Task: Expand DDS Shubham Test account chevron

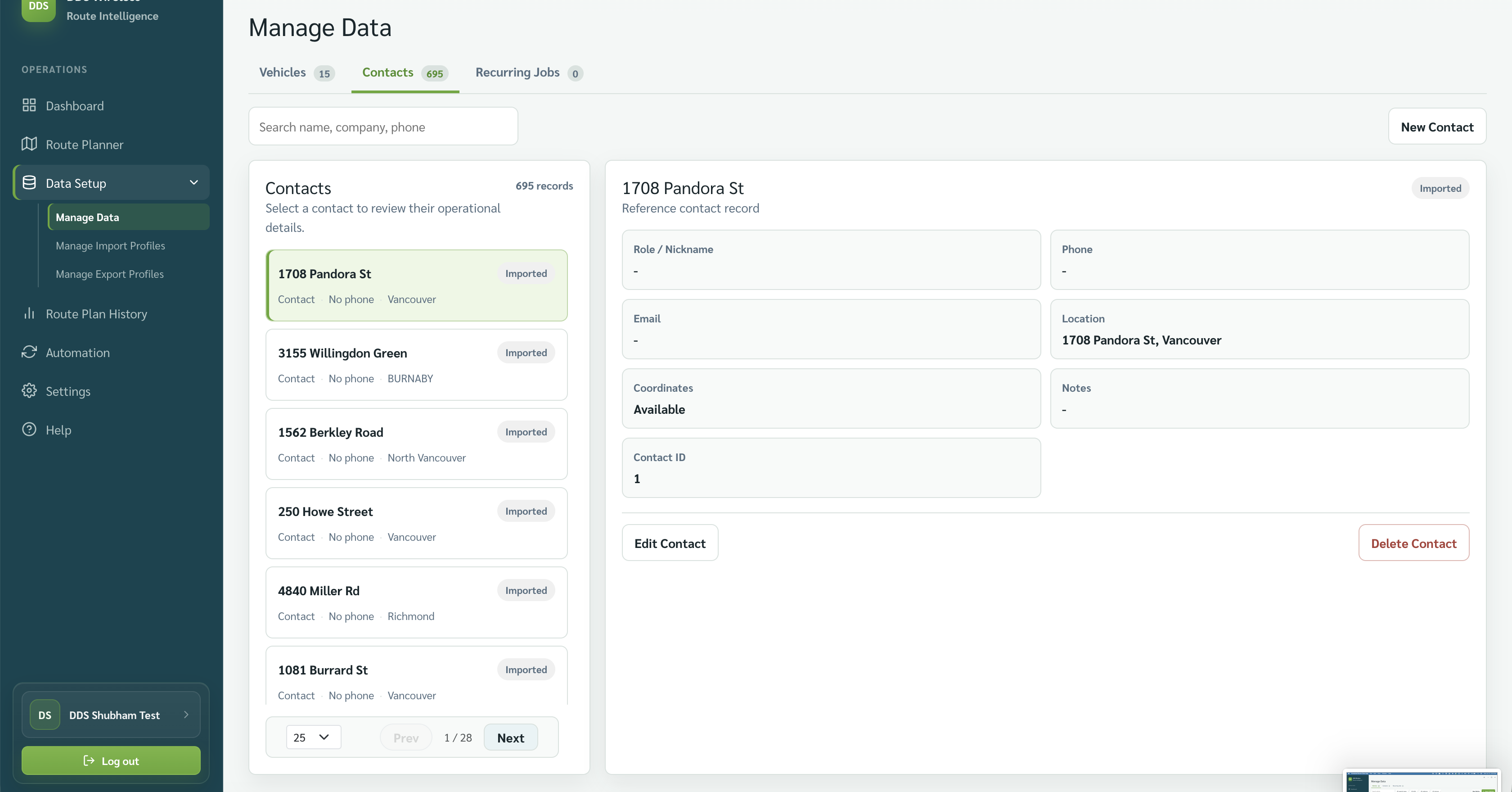Action: (186, 715)
